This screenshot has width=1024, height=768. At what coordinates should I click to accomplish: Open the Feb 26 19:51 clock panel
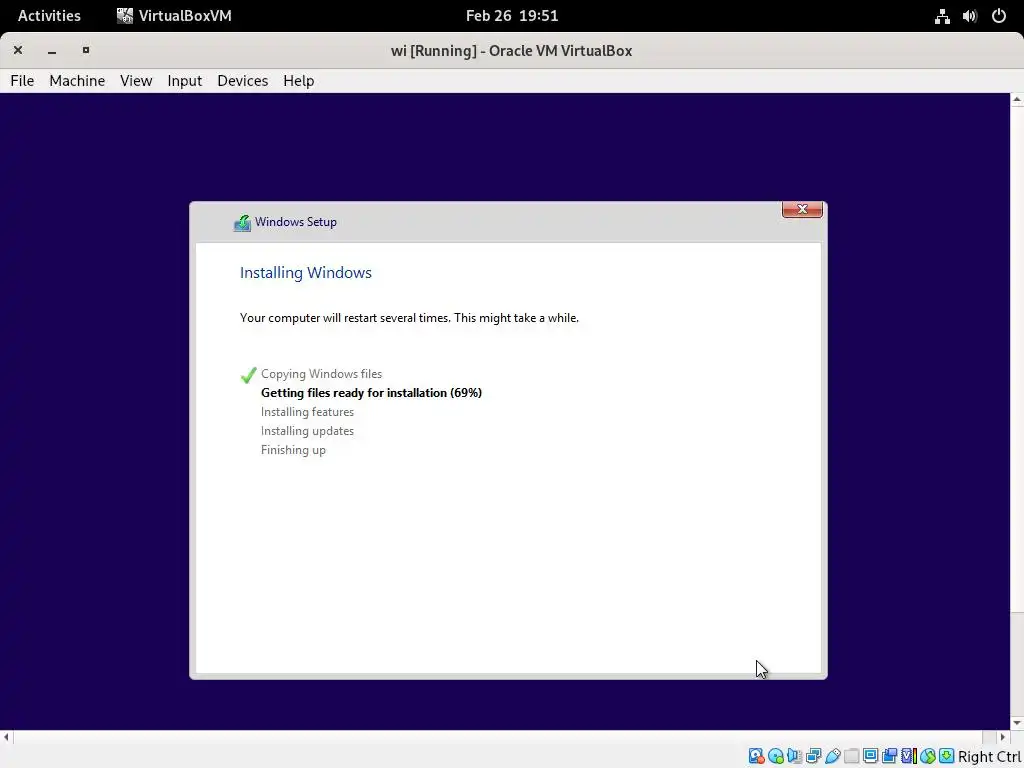(512, 16)
